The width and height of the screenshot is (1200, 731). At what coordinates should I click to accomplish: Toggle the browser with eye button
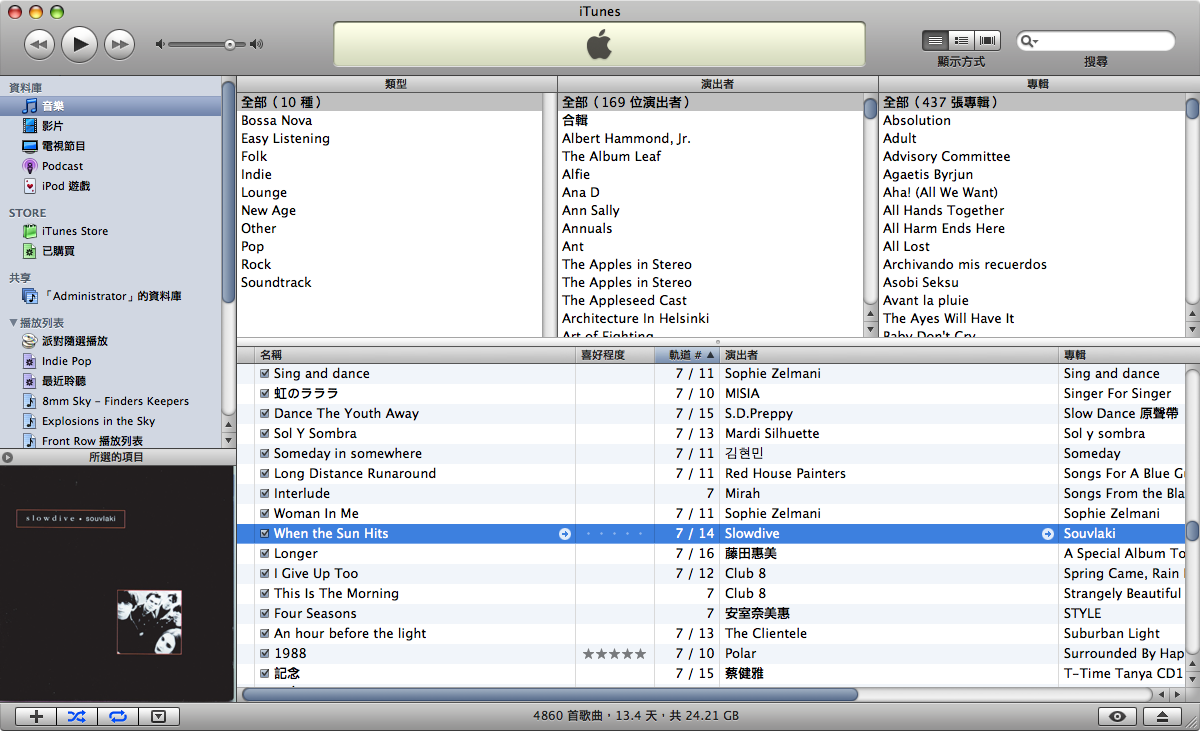1118,716
